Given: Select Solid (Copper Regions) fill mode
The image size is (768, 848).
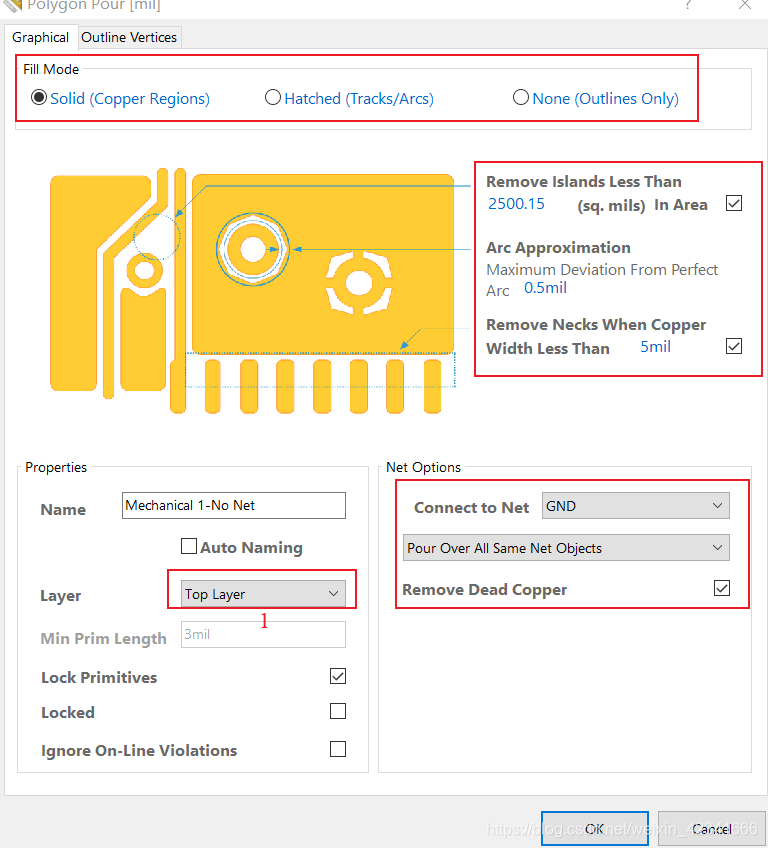Looking at the screenshot, I should point(39,98).
